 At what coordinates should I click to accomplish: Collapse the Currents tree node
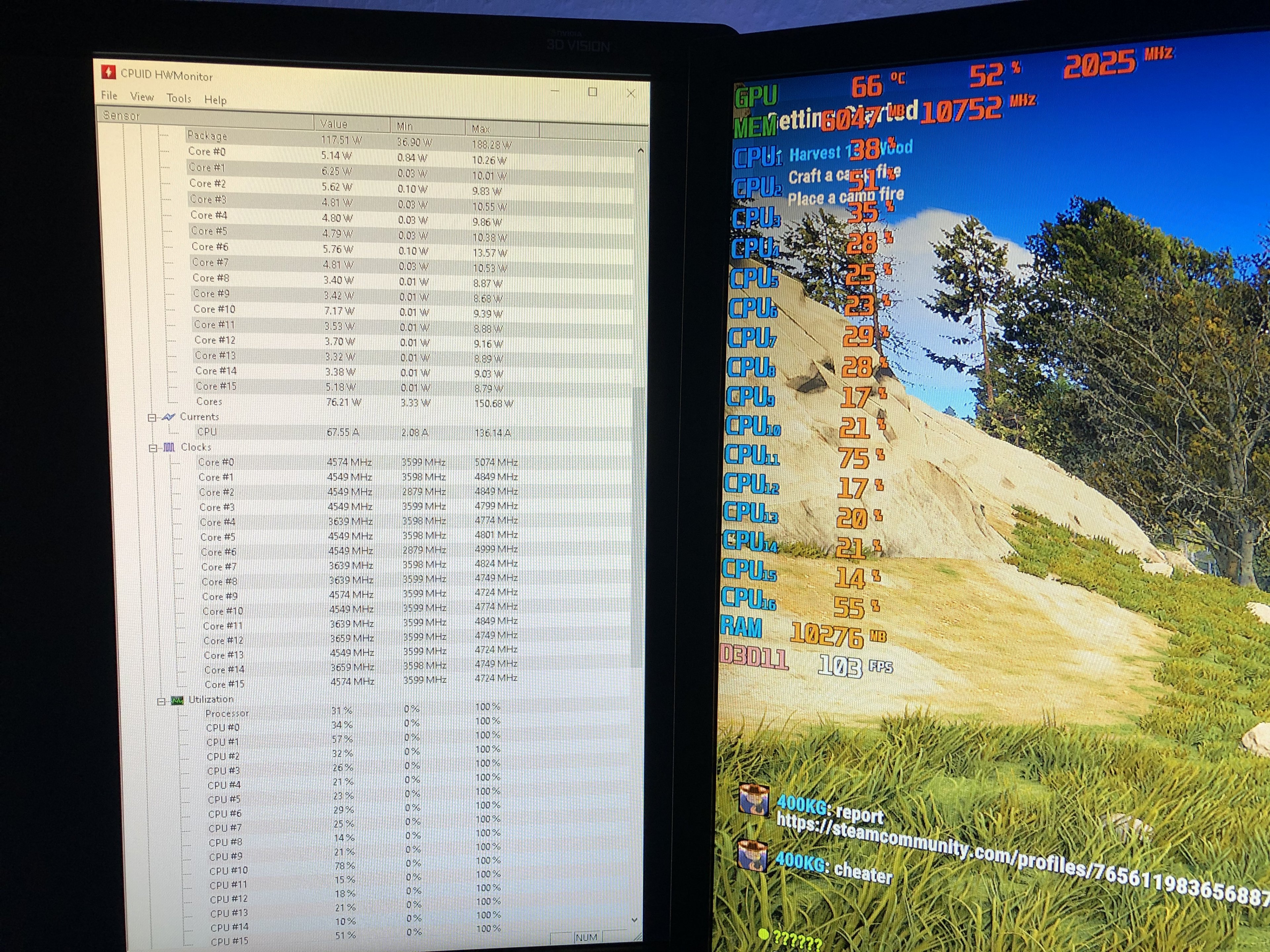point(152,418)
